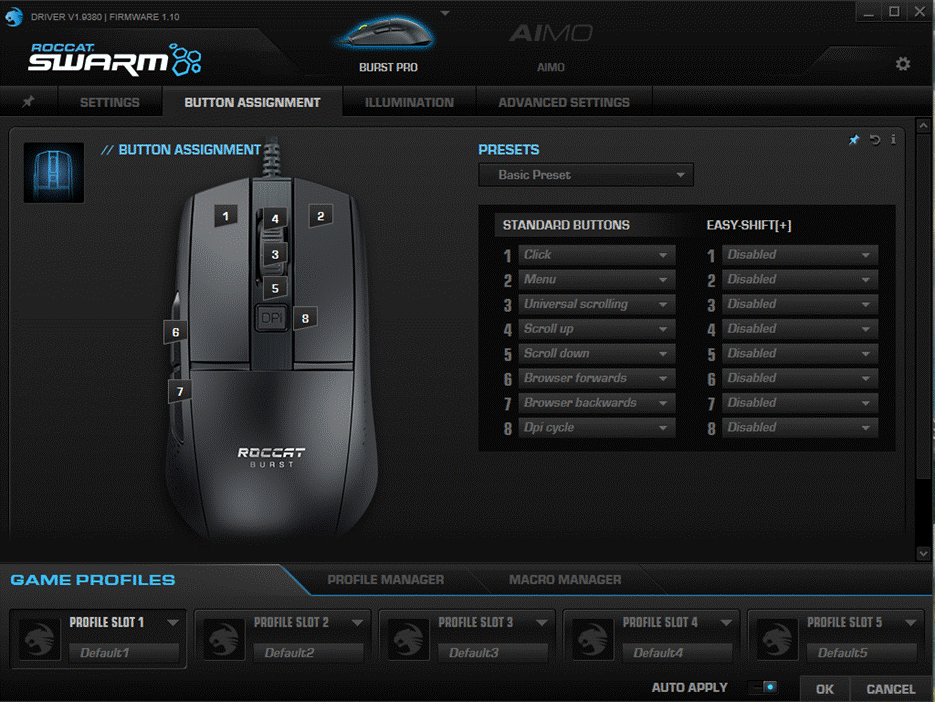Open the gear settings icon
Screen dimensions: 935x702
902,64
